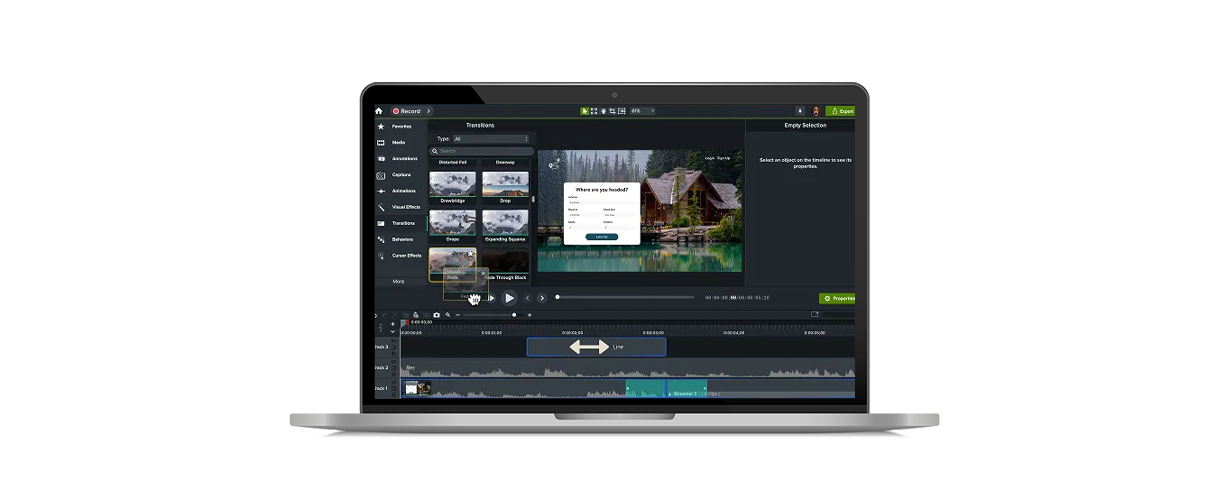The width and height of the screenshot is (1229, 491).
Task: Select the Drawbridge transition thumbnail
Action: point(452,184)
